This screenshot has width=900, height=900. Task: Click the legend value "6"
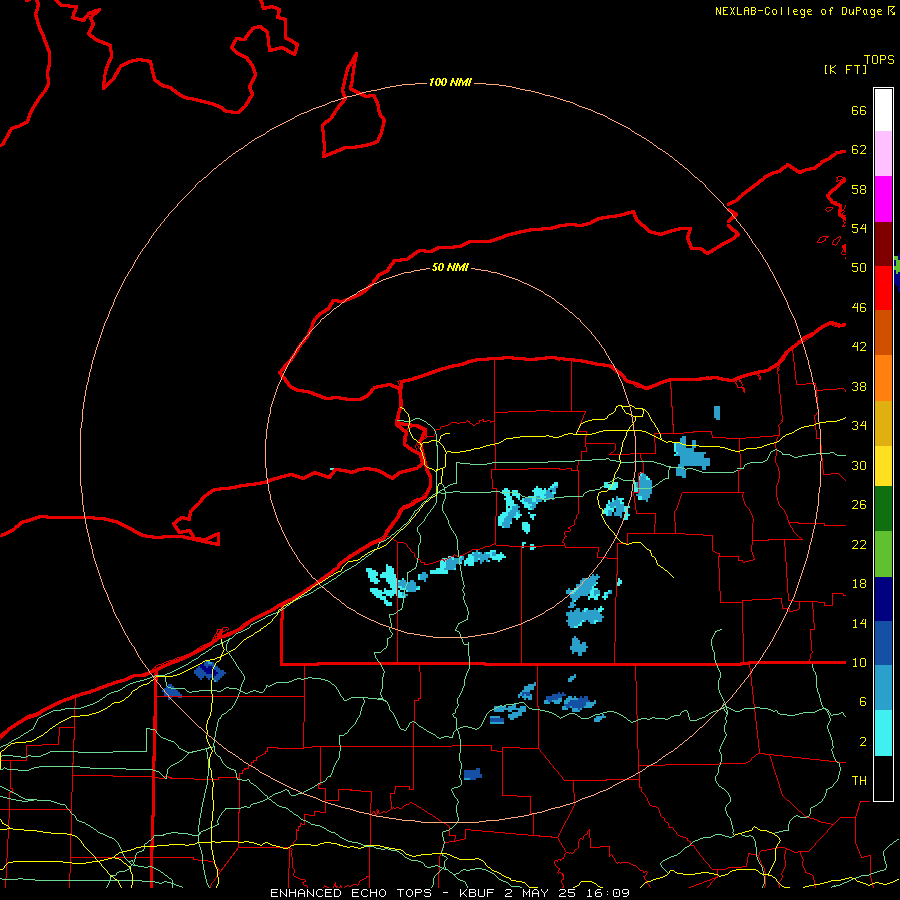863,702
